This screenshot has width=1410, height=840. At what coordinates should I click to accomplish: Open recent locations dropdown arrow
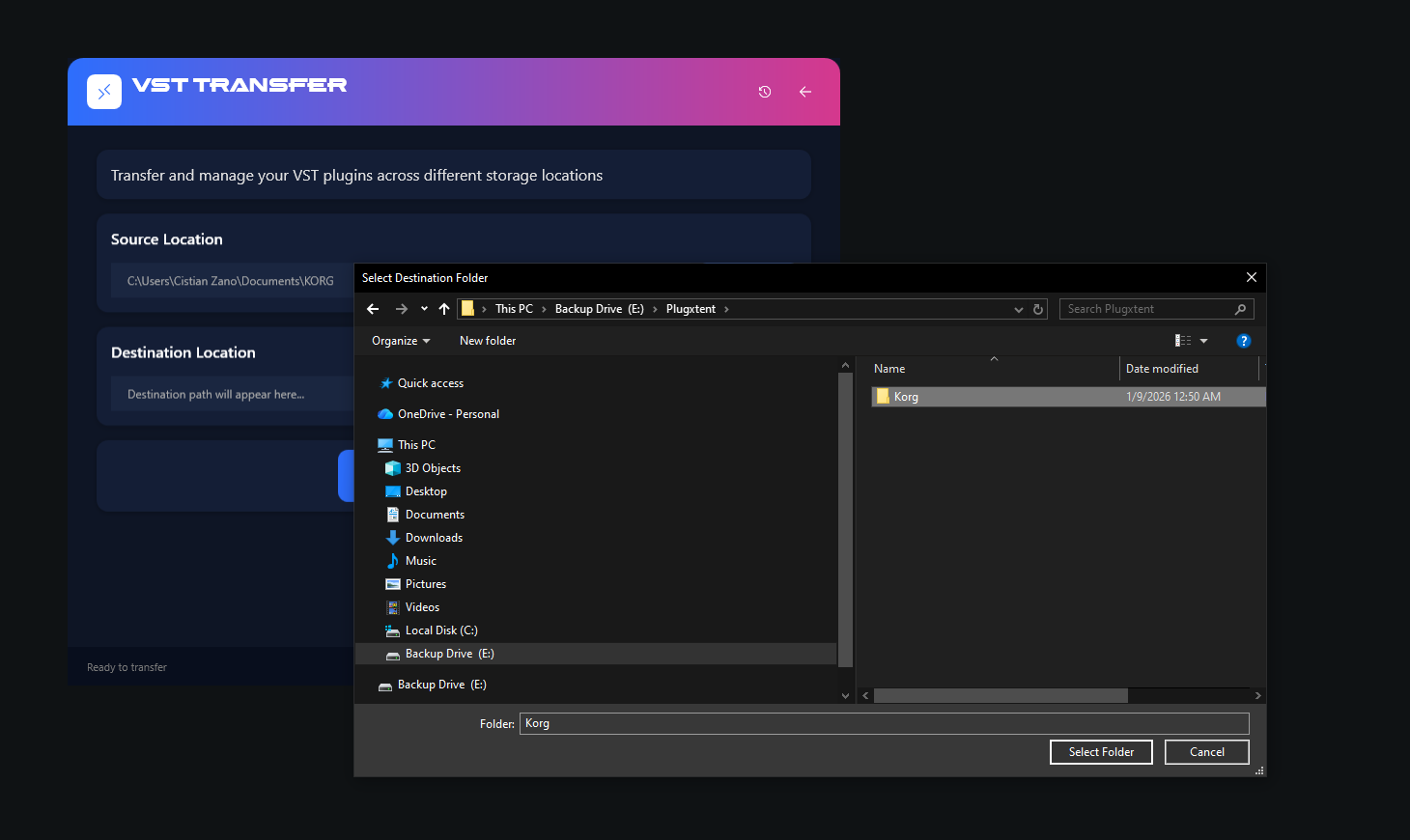tap(424, 309)
